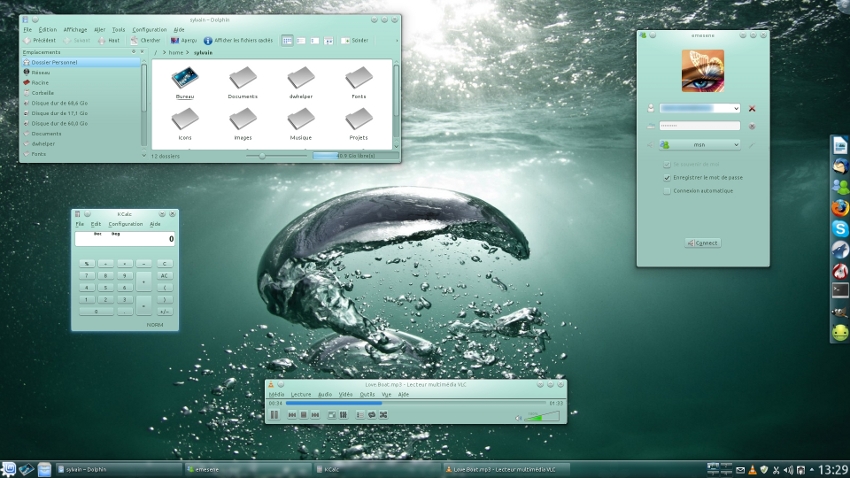Open the Musique folder
Screen dimensions: 850x478
click(300, 124)
